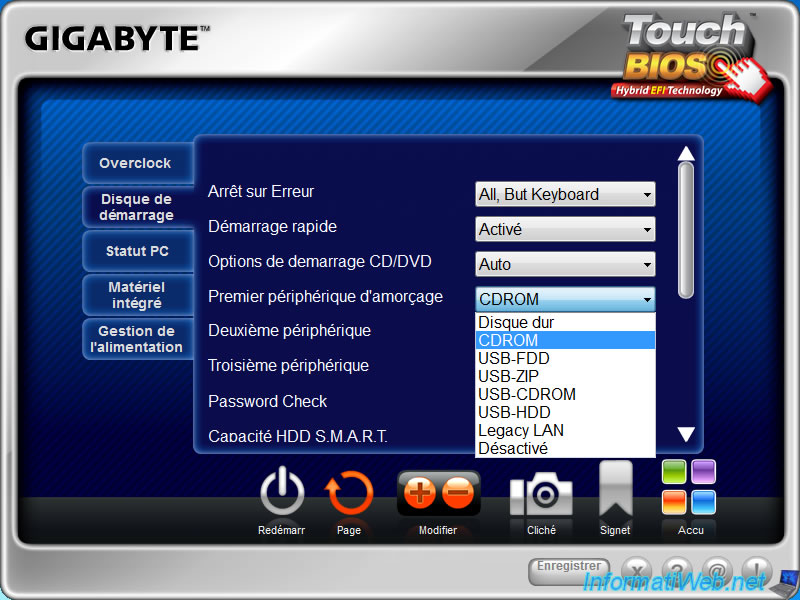Click the Démarrage rapide label
This screenshot has width=800, height=600.
(x=272, y=227)
